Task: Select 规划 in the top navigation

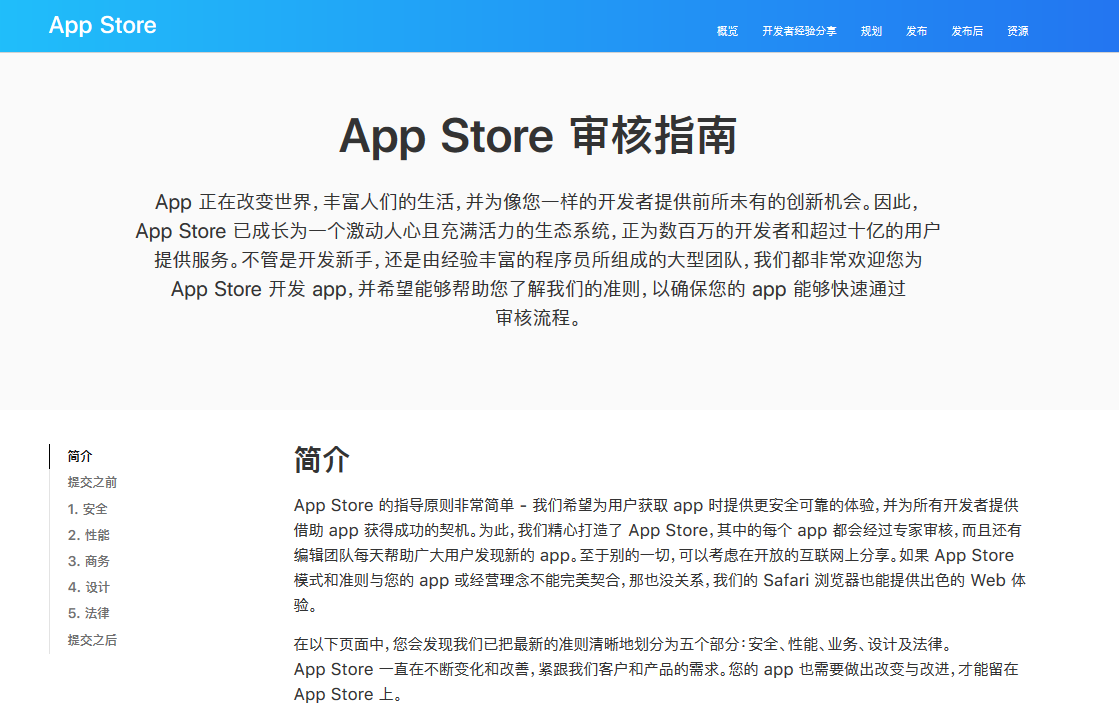Action: (871, 31)
